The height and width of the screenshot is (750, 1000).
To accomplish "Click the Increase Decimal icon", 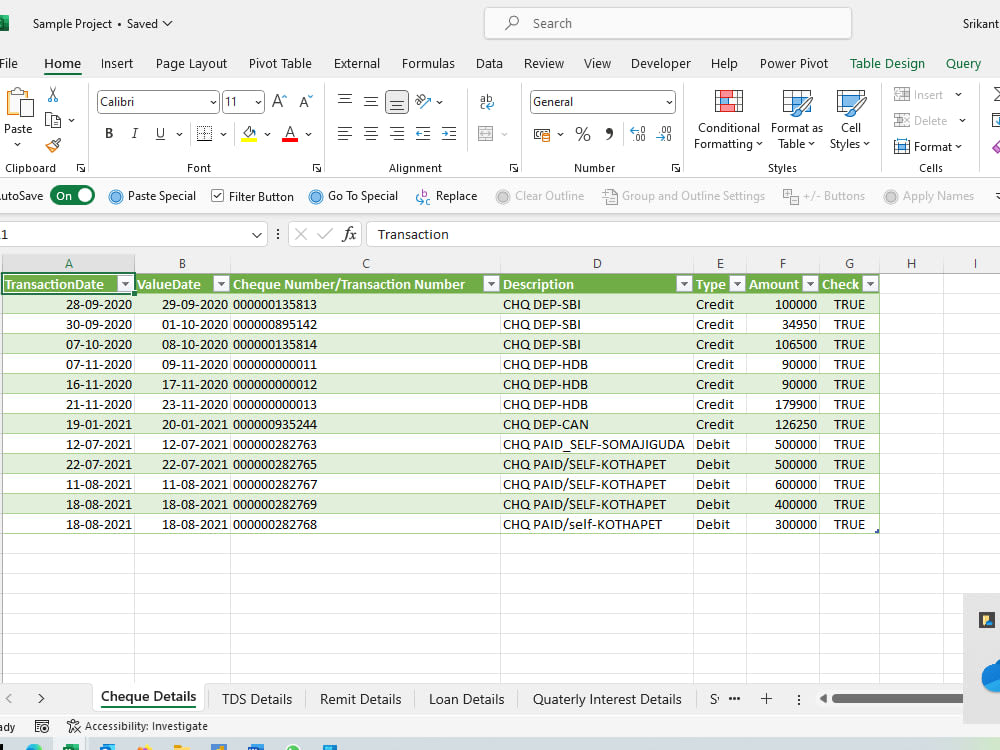I will tap(637, 134).
